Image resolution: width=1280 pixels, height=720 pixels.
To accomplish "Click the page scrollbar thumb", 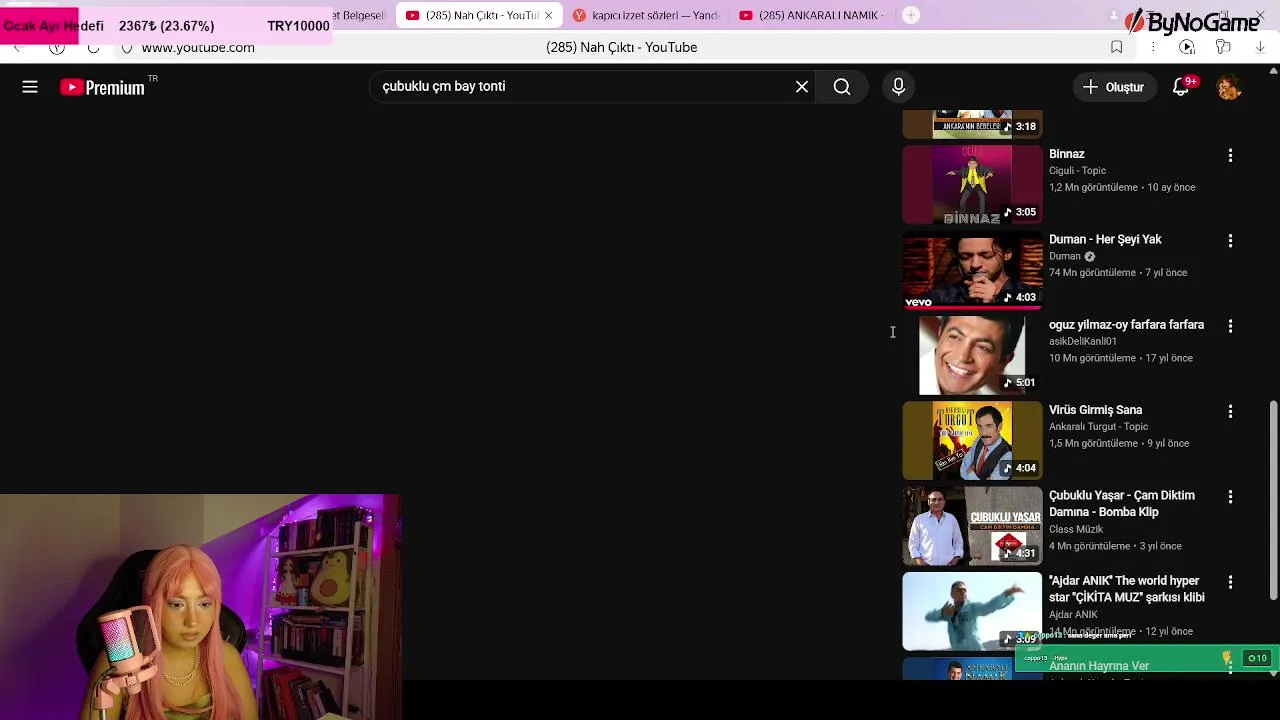I will pyautogui.click(x=1273, y=500).
